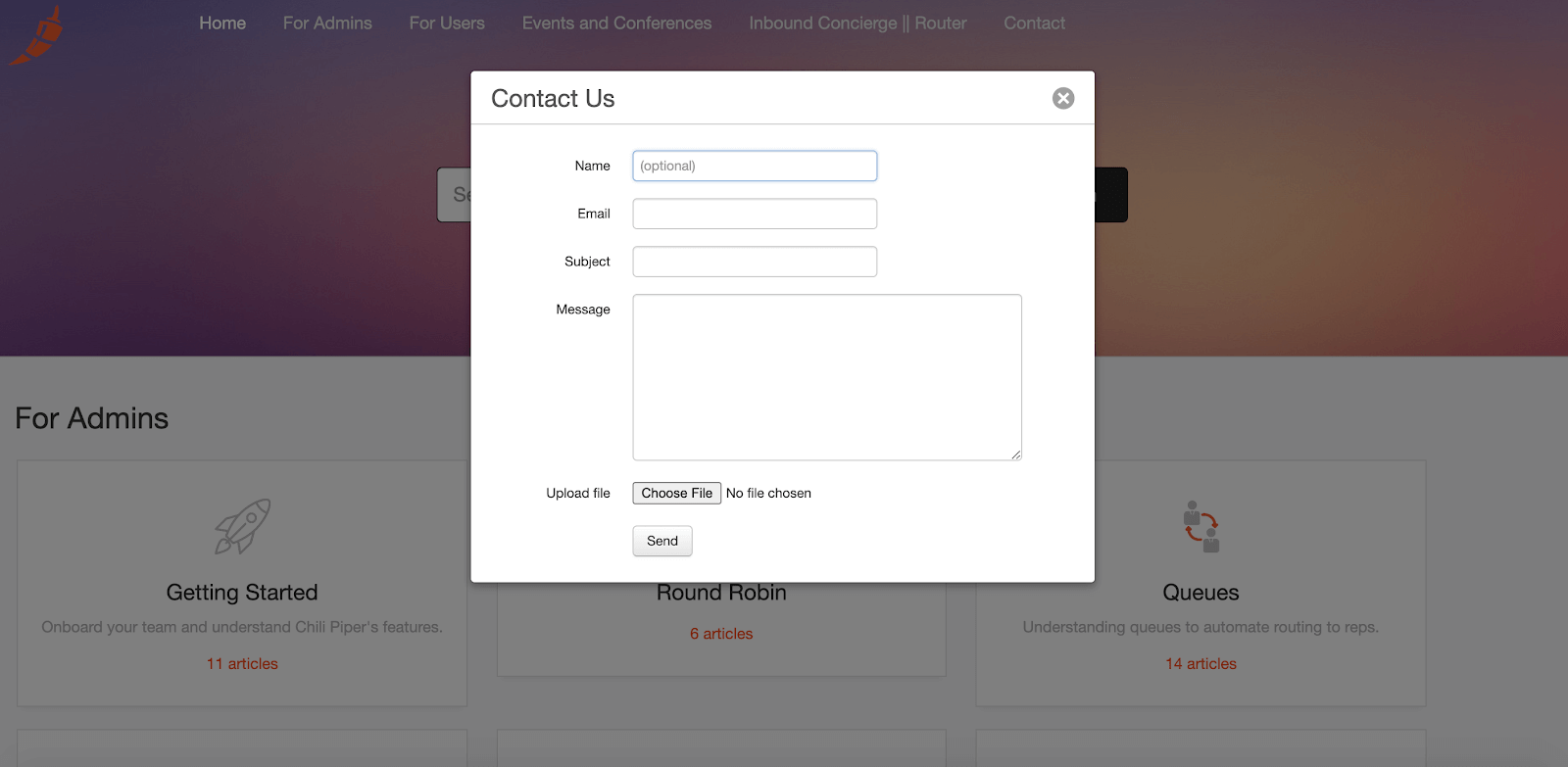Close the Contact Us dialog
The image size is (1568, 767).
(x=1063, y=98)
